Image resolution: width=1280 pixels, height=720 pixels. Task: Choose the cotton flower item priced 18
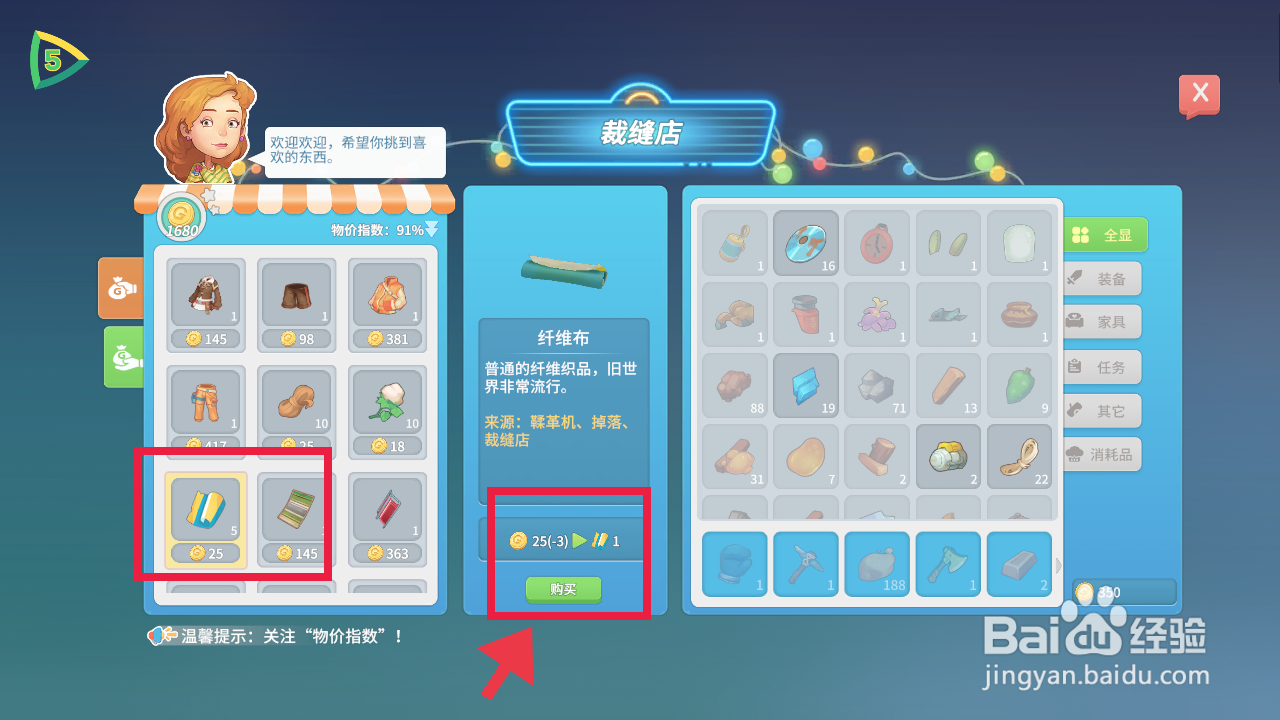click(387, 412)
